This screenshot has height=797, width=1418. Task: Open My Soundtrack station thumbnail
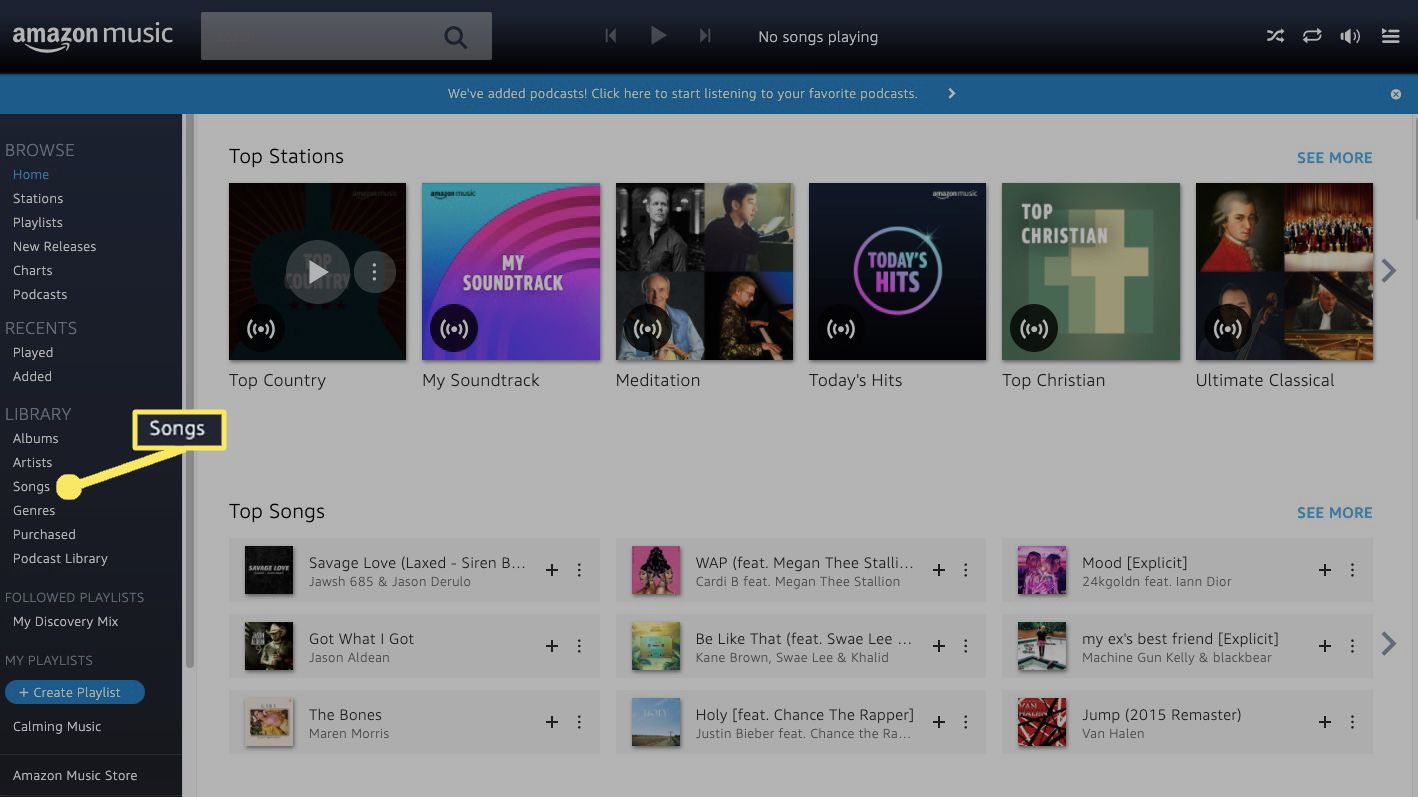[511, 271]
